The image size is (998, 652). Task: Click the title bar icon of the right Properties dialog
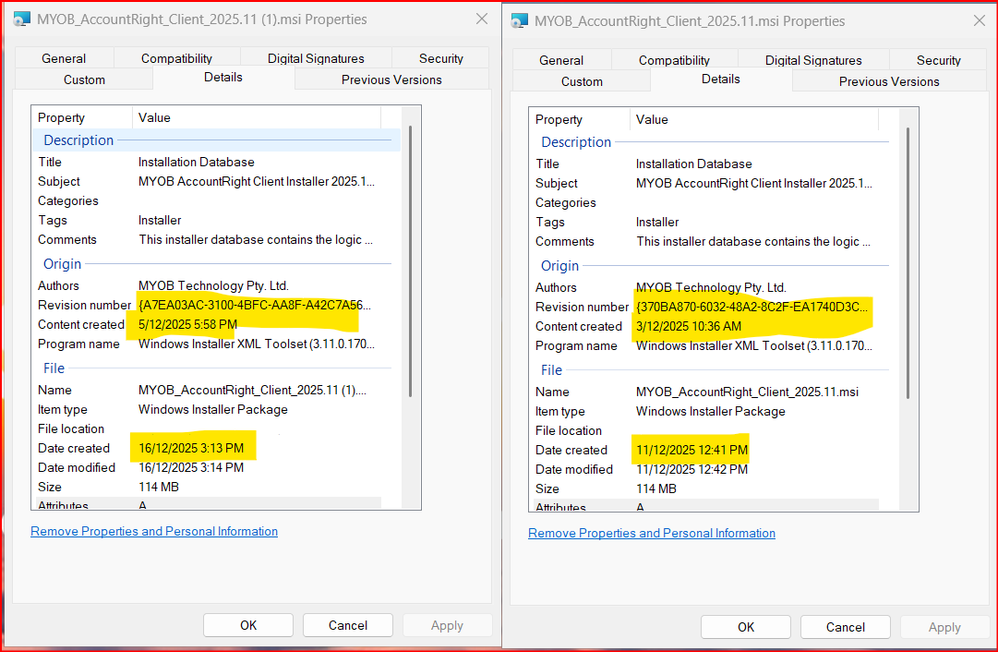pyautogui.click(x=518, y=21)
